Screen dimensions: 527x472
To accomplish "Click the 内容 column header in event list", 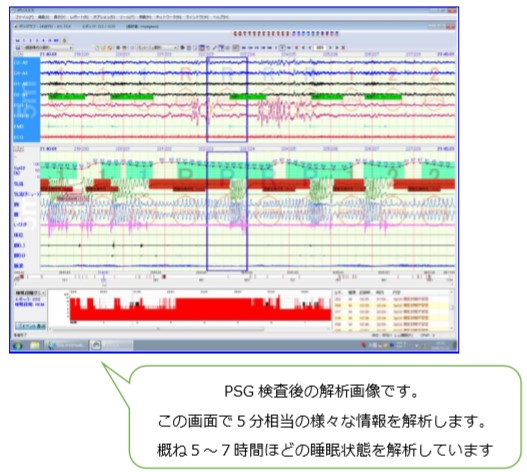I will 396,292.
